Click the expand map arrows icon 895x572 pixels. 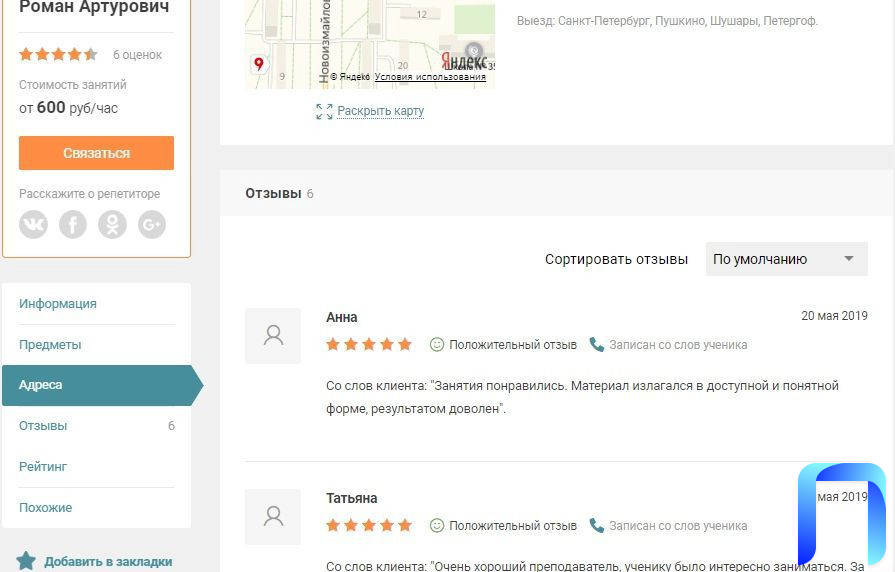tap(324, 112)
